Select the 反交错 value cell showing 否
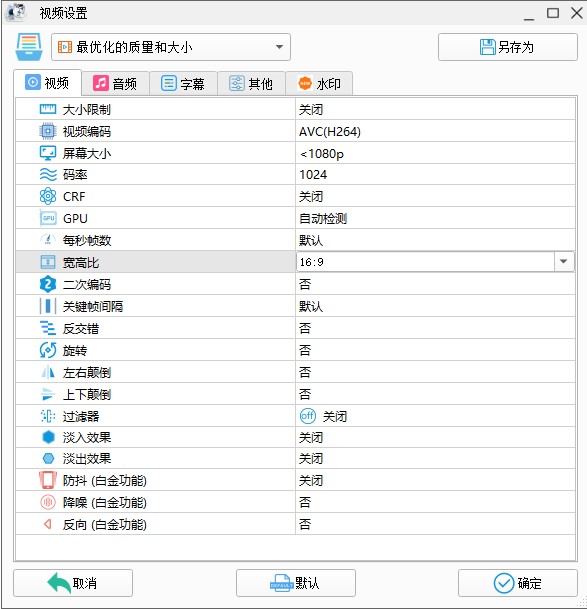This screenshot has width=587, height=609. [x=435, y=329]
